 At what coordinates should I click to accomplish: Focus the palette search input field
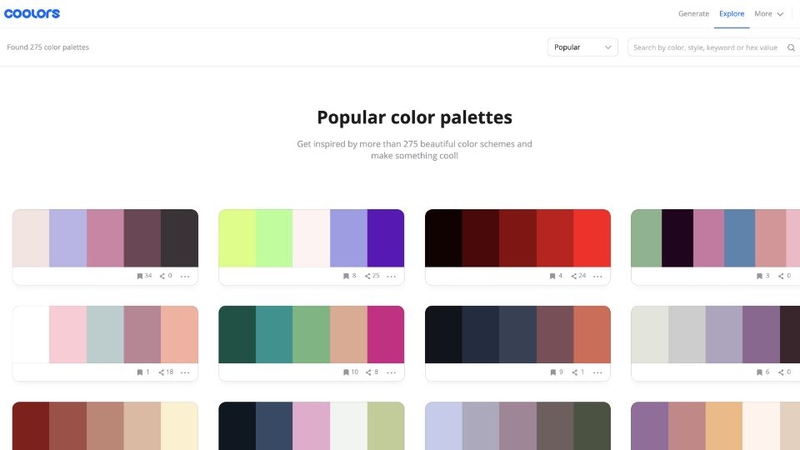click(x=706, y=47)
